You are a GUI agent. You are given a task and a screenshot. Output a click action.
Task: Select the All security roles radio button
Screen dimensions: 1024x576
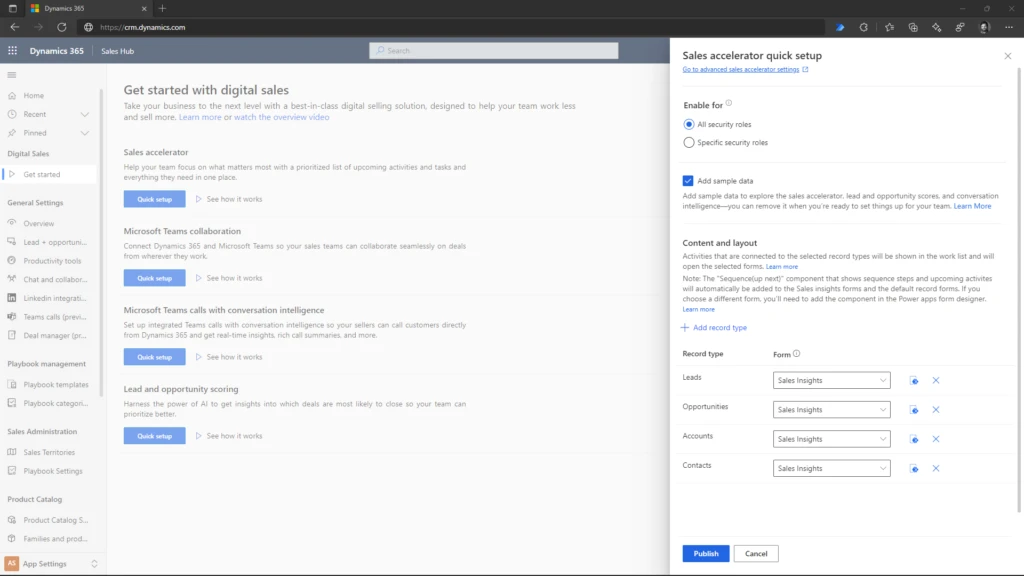tap(688, 124)
